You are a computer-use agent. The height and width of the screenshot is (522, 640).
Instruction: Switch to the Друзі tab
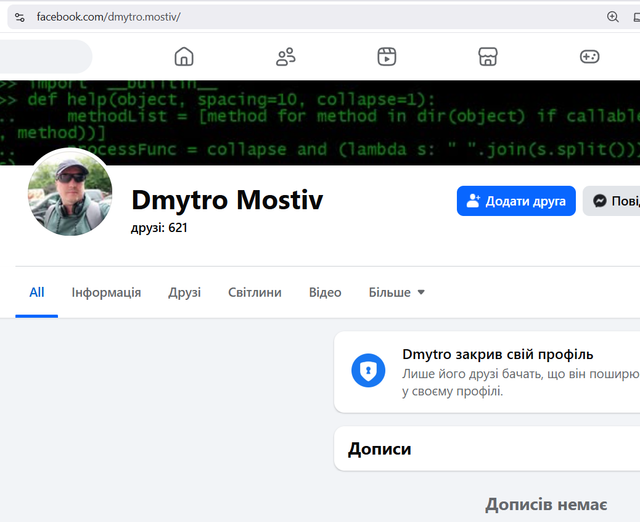pyautogui.click(x=184, y=292)
